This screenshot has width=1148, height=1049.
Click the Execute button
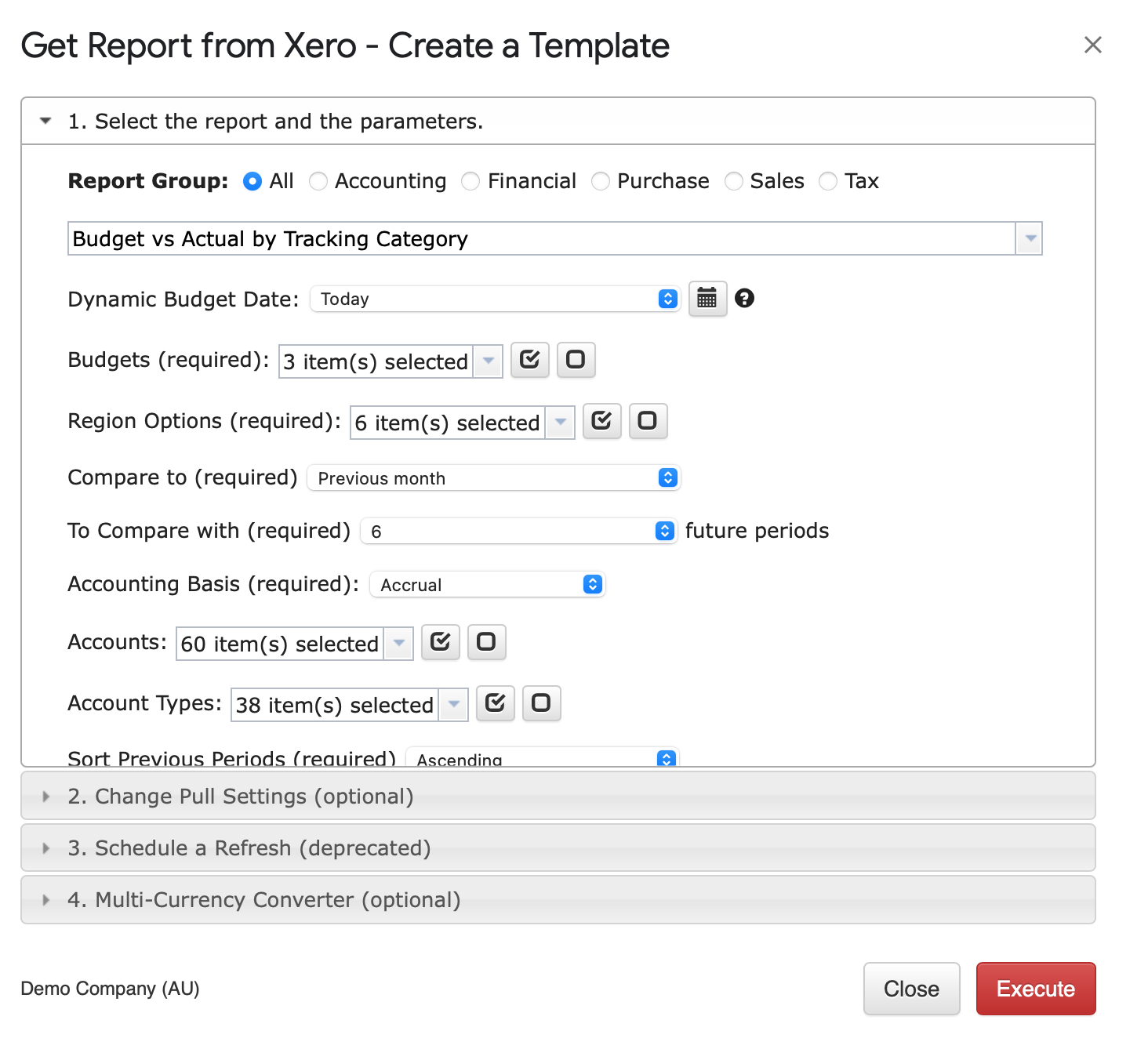click(x=1036, y=989)
